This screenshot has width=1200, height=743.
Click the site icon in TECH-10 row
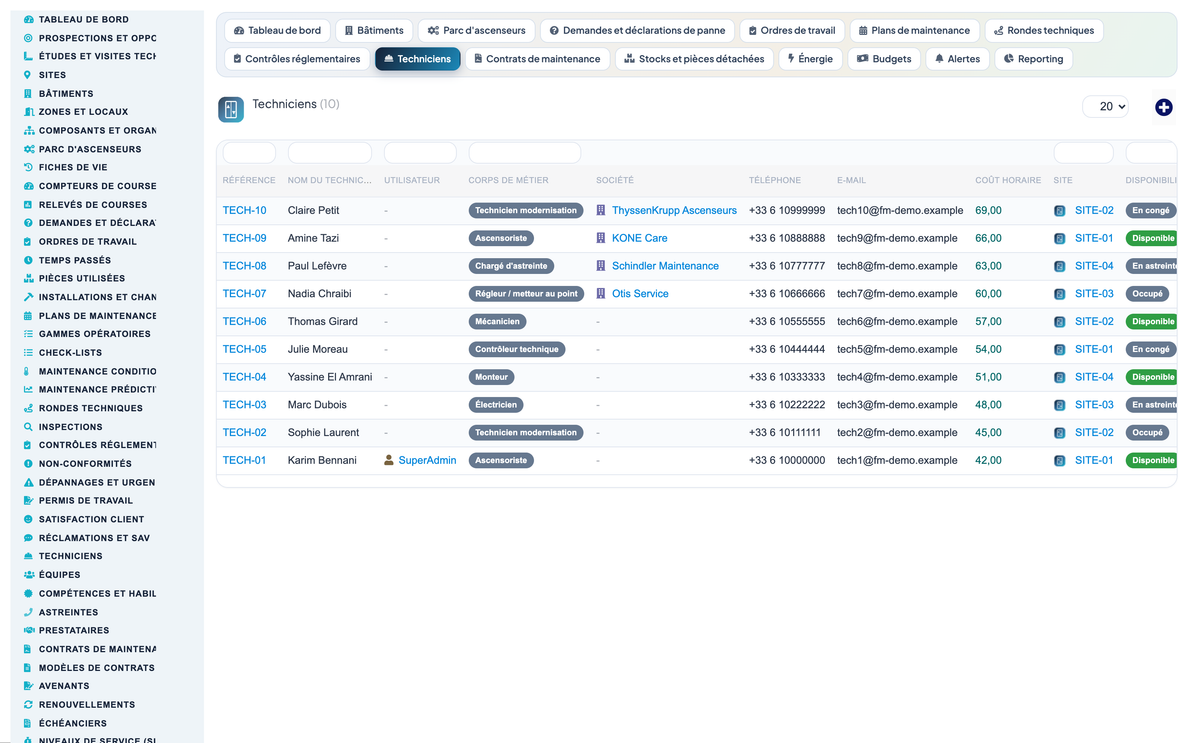[x=1060, y=211]
